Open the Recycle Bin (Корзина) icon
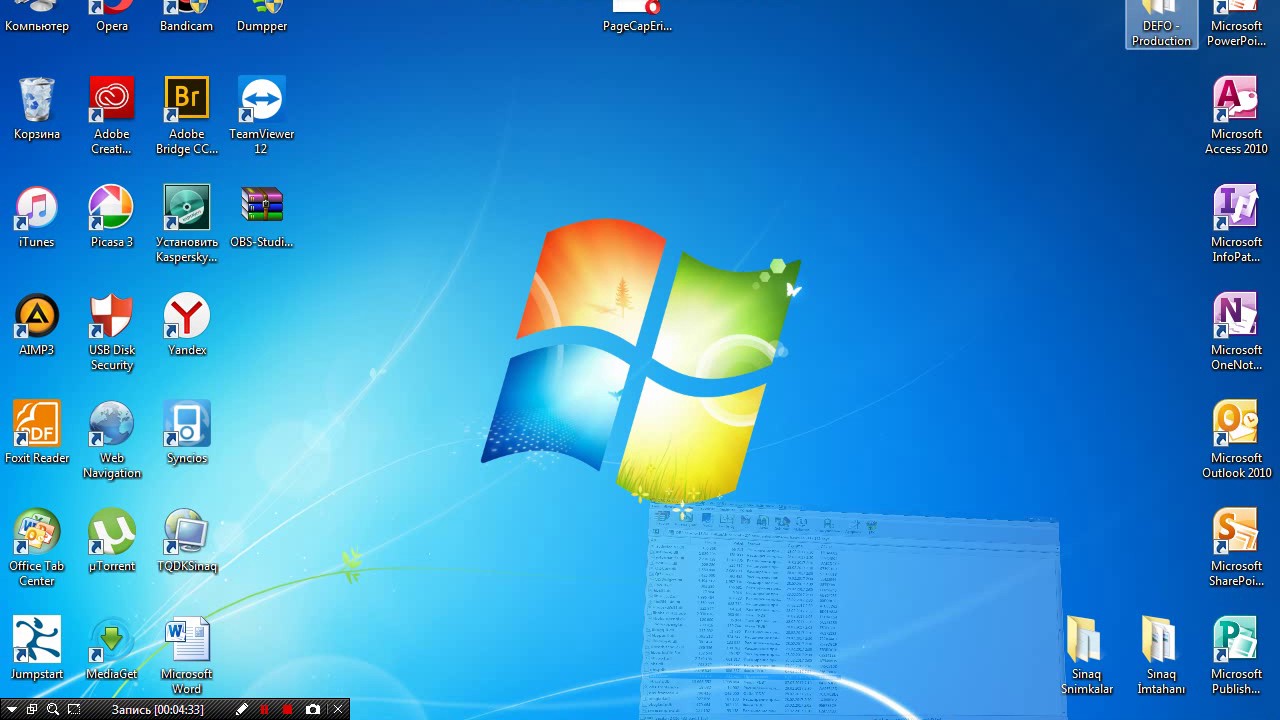The height and width of the screenshot is (720, 1280). coord(37,109)
